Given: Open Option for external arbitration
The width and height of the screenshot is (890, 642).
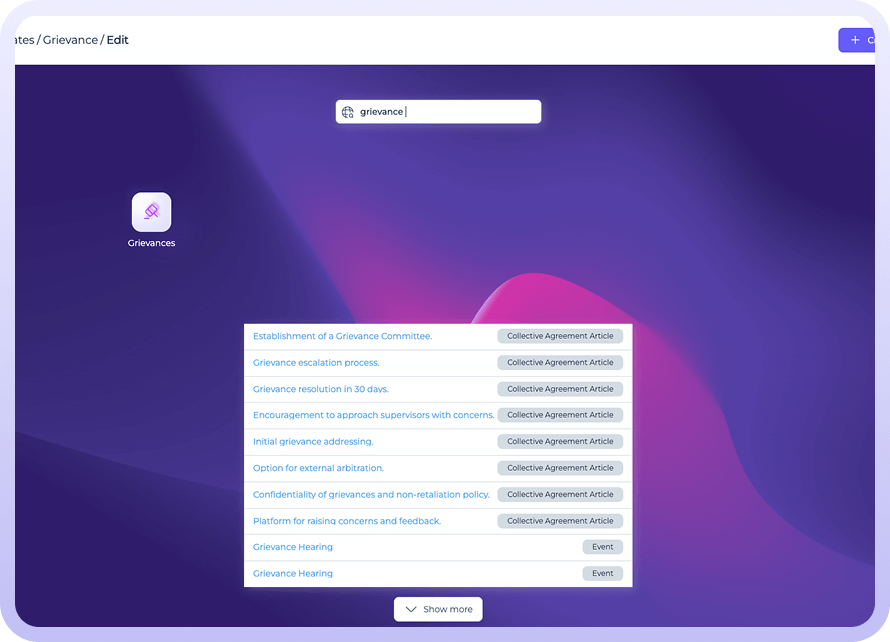Looking at the screenshot, I should tap(318, 468).
